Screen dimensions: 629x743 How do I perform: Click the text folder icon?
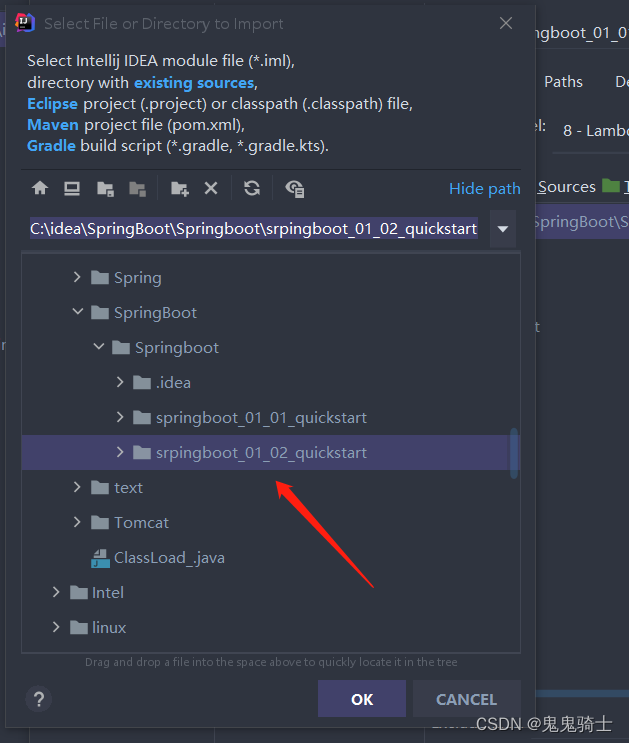click(100, 488)
